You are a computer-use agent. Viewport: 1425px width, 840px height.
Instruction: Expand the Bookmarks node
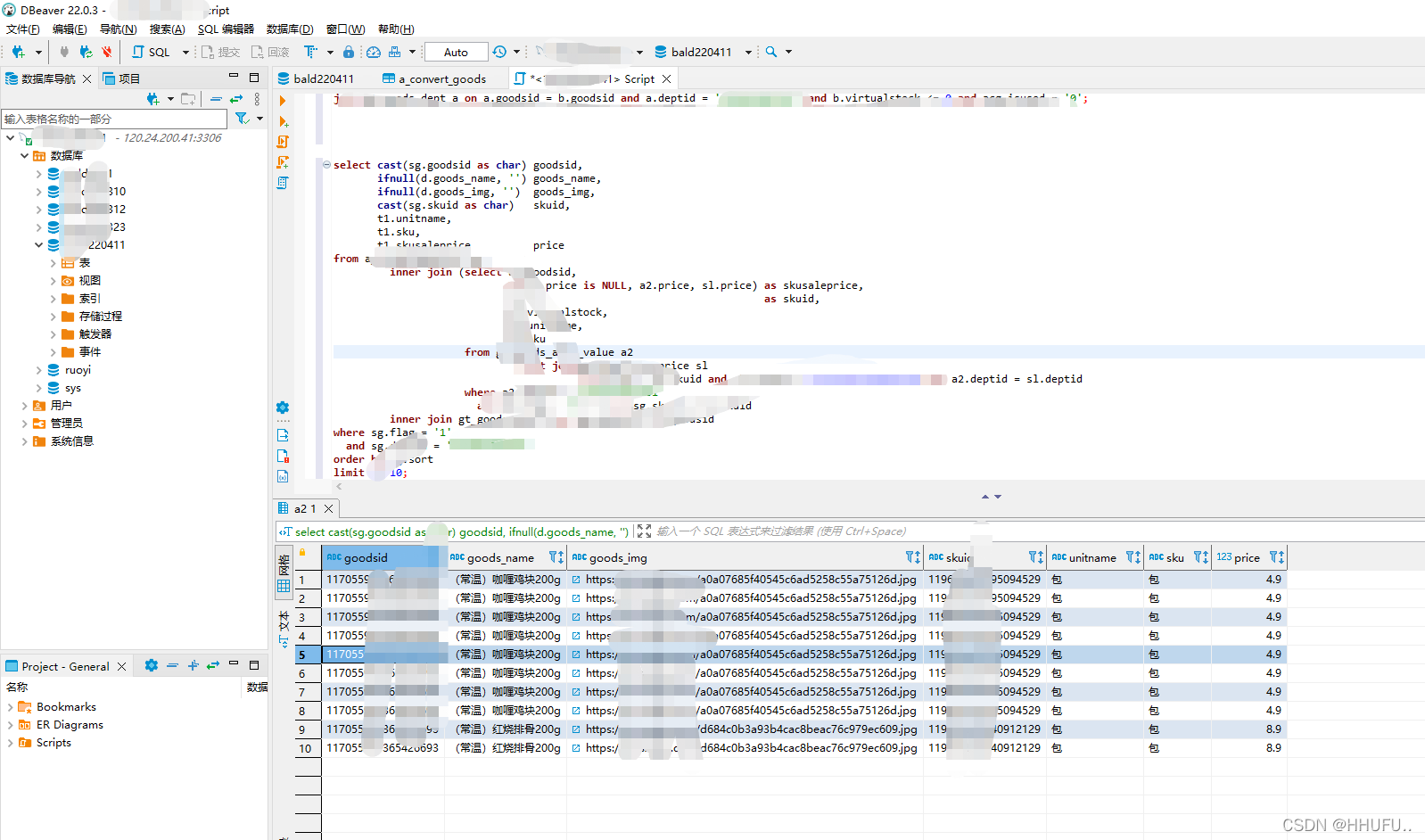(x=10, y=707)
